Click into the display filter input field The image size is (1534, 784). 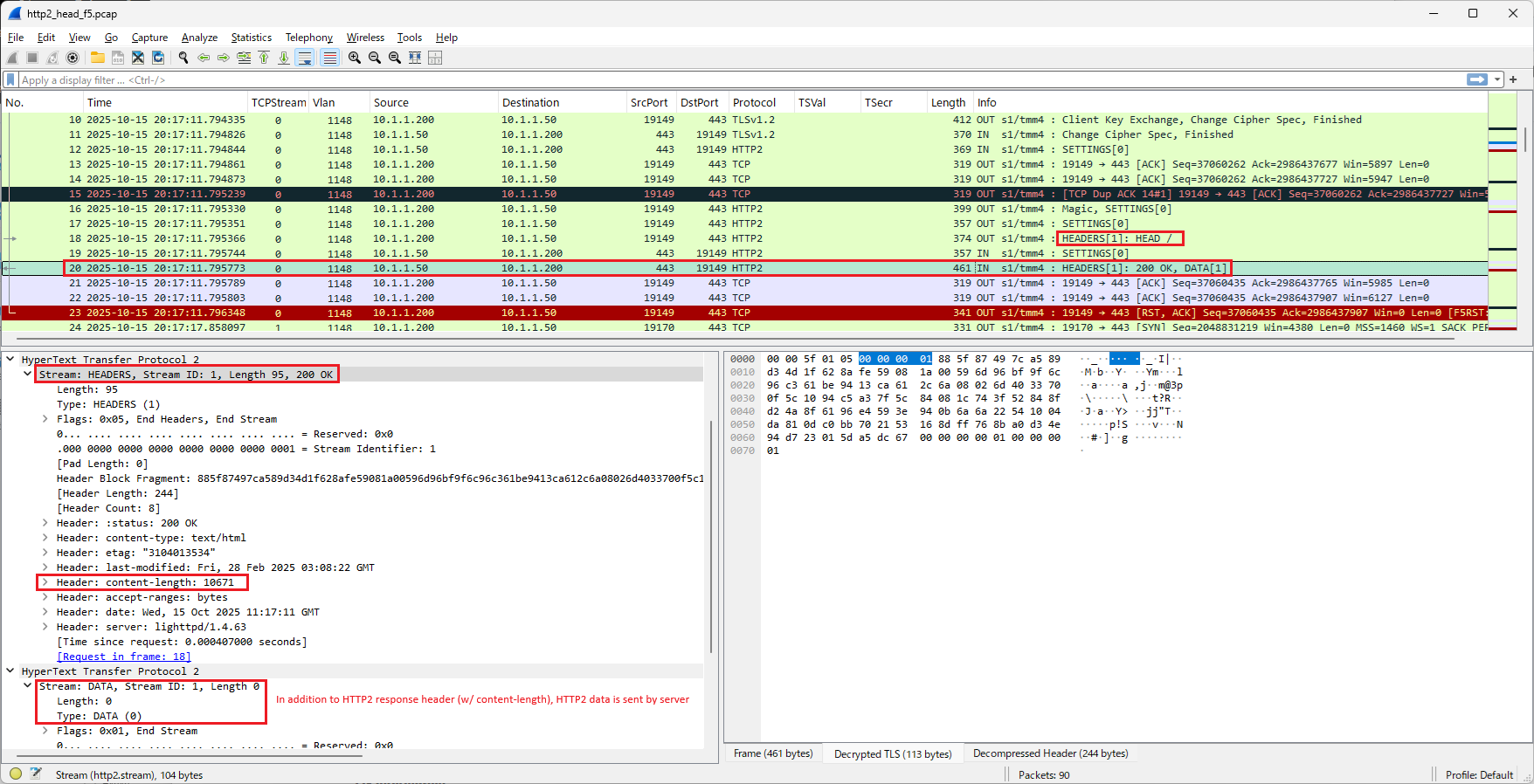click(x=741, y=79)
